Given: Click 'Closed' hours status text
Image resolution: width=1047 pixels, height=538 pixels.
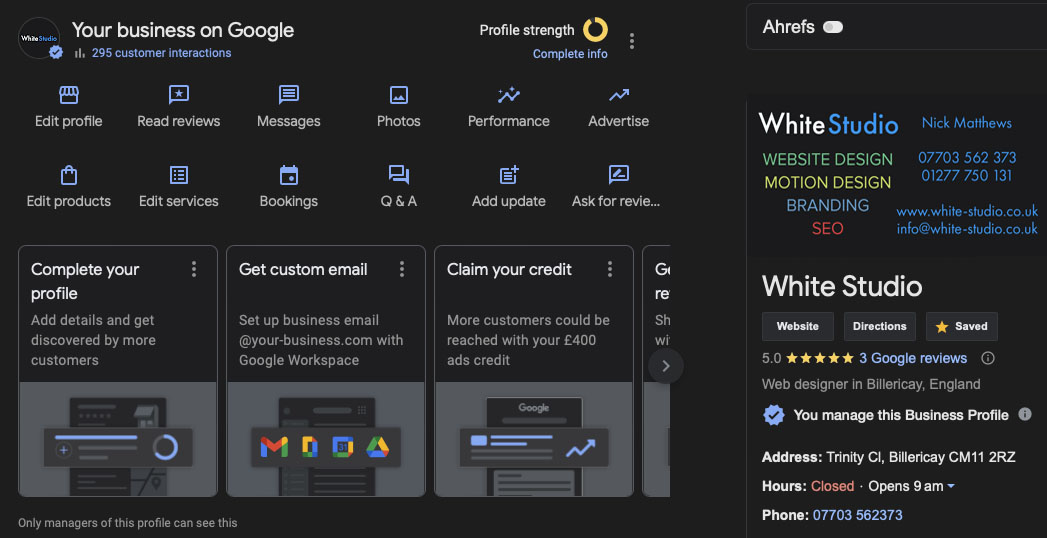Looking at the screenshot, I should click(833, 486).
